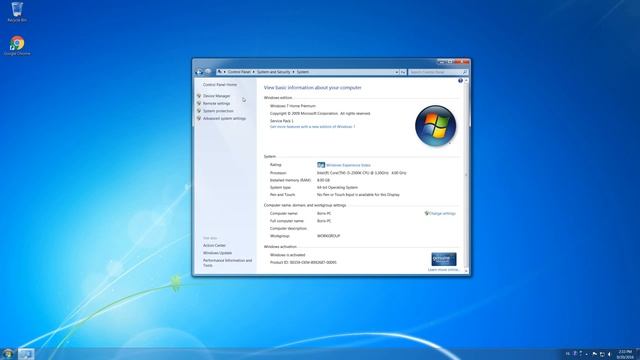Click the WORKGROUP value
The image size is (640, 360).
[x=329, y=236]
